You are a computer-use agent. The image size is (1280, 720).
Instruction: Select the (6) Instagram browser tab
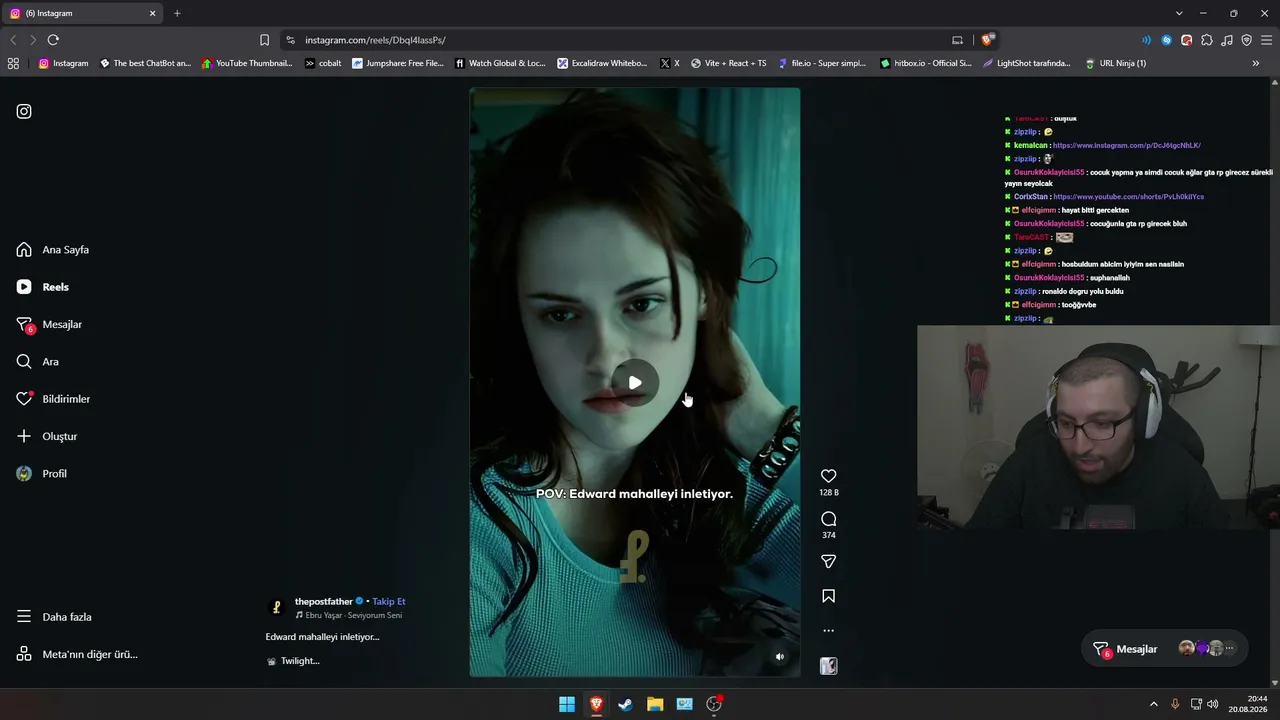click(83, 13)
